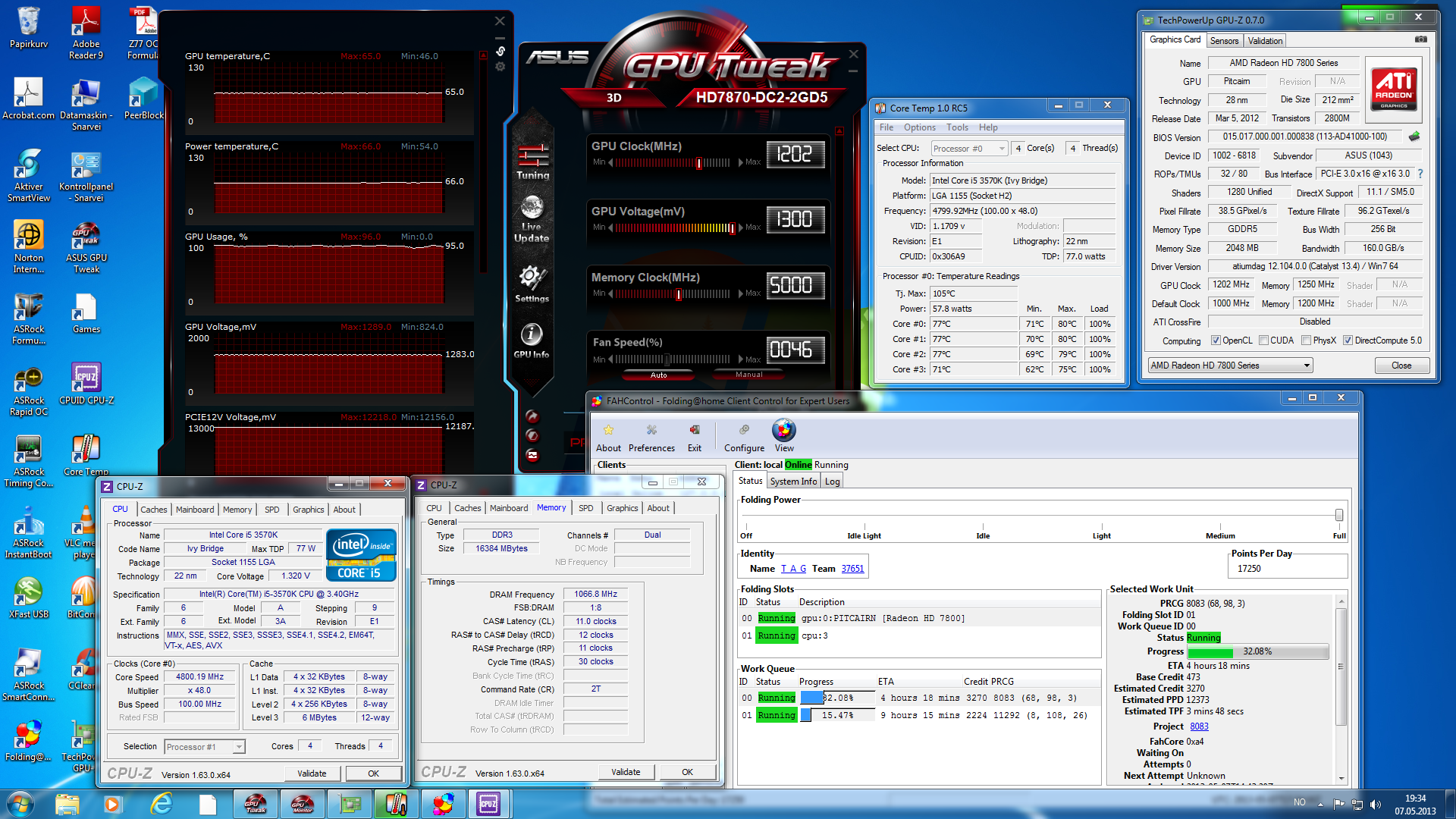Viewport: 1456px width, 819px height.
Task: Click OK in right CPU-Z window
Action: tap(687, 772)
